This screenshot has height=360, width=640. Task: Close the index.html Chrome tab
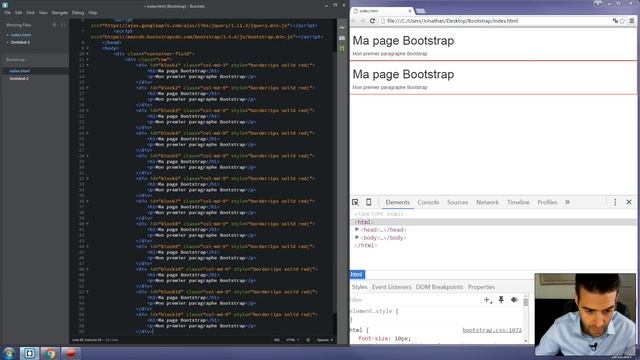pyautogui.click(x=410, y=11)
